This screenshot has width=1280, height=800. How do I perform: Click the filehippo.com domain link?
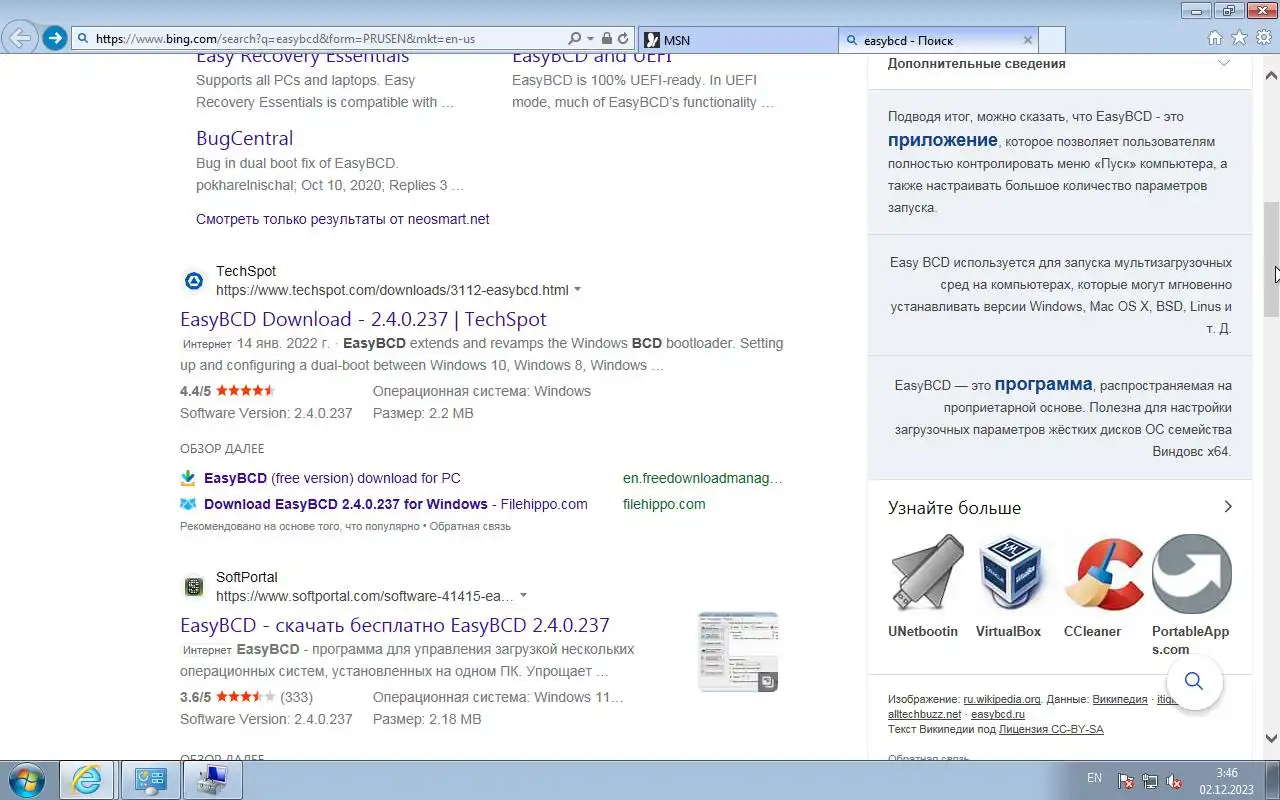coord(664,504)
